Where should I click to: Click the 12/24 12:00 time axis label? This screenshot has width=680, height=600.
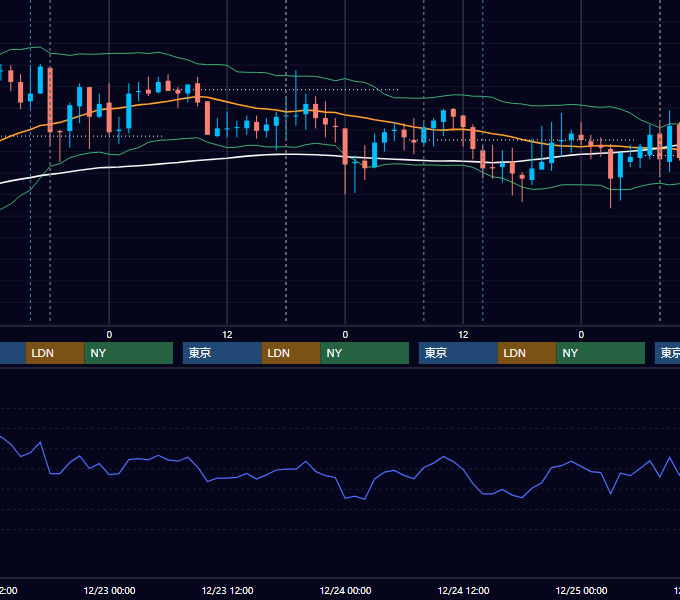pos(463,590)
